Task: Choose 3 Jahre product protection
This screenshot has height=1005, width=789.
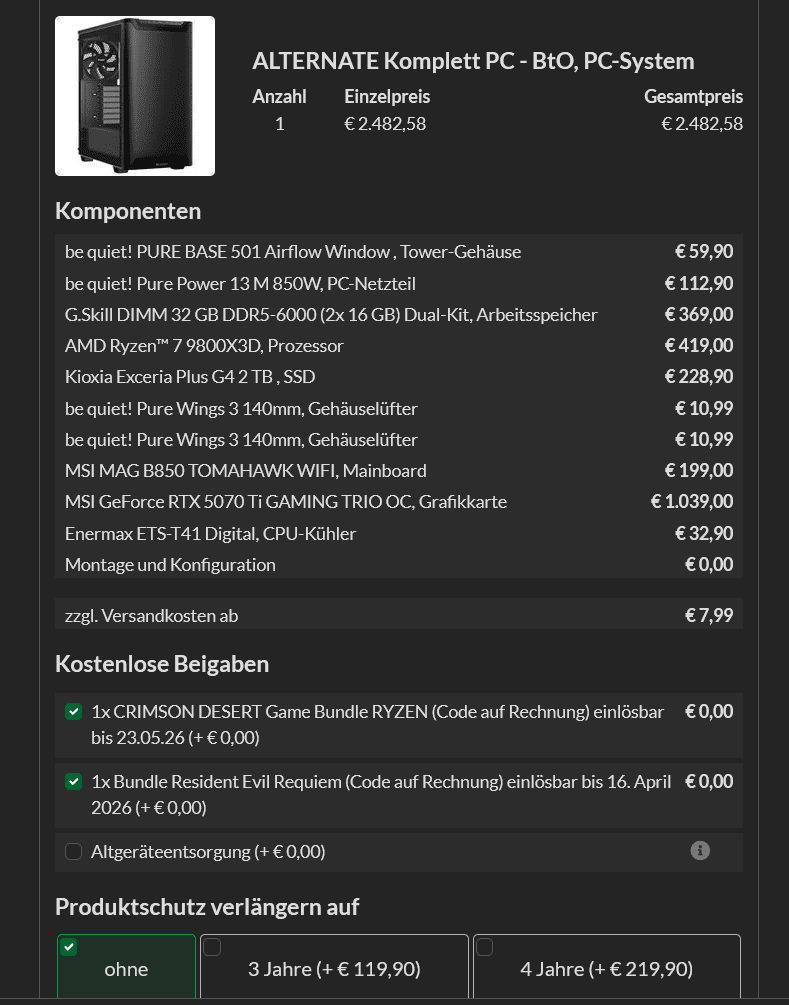Action: pyautogui.click(x=334, y=968)
